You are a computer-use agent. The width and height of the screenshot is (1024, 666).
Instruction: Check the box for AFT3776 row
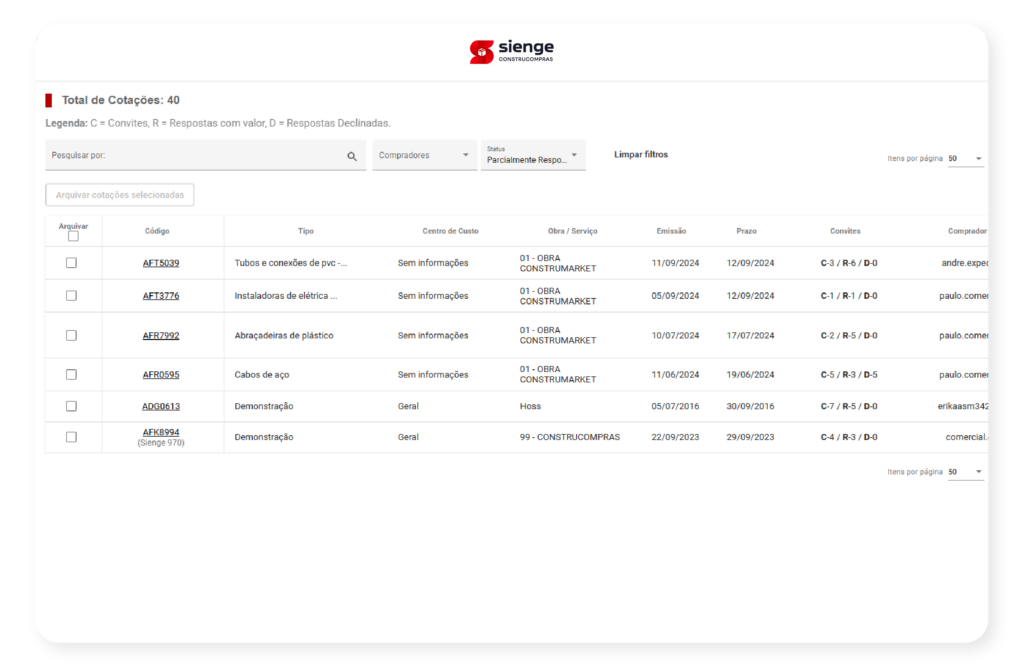click(x=71, y=296)
